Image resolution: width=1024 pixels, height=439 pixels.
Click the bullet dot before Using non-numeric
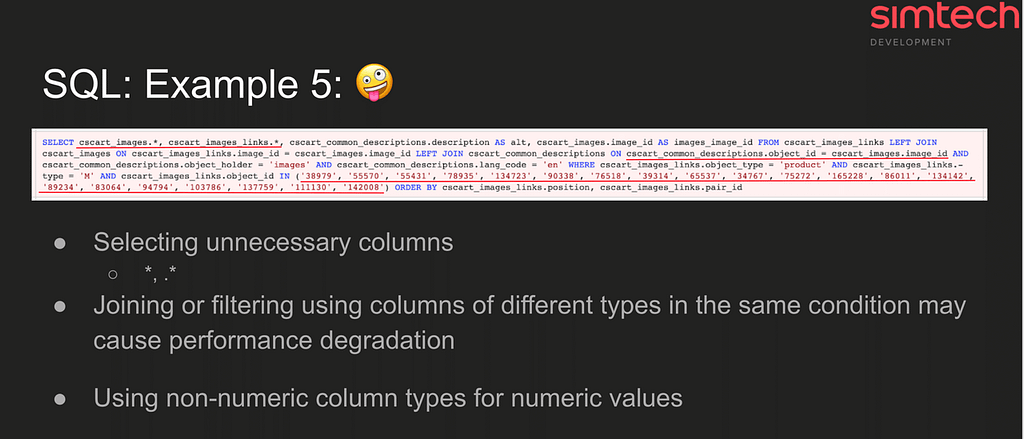coord(60,398)
